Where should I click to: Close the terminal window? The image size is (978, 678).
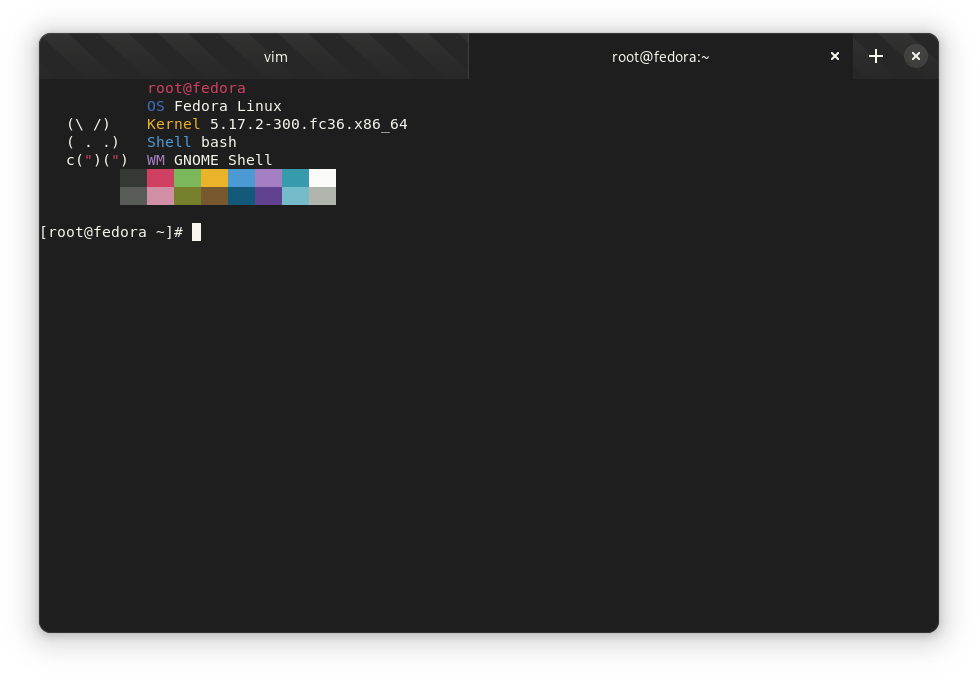(x=916, y=56)
